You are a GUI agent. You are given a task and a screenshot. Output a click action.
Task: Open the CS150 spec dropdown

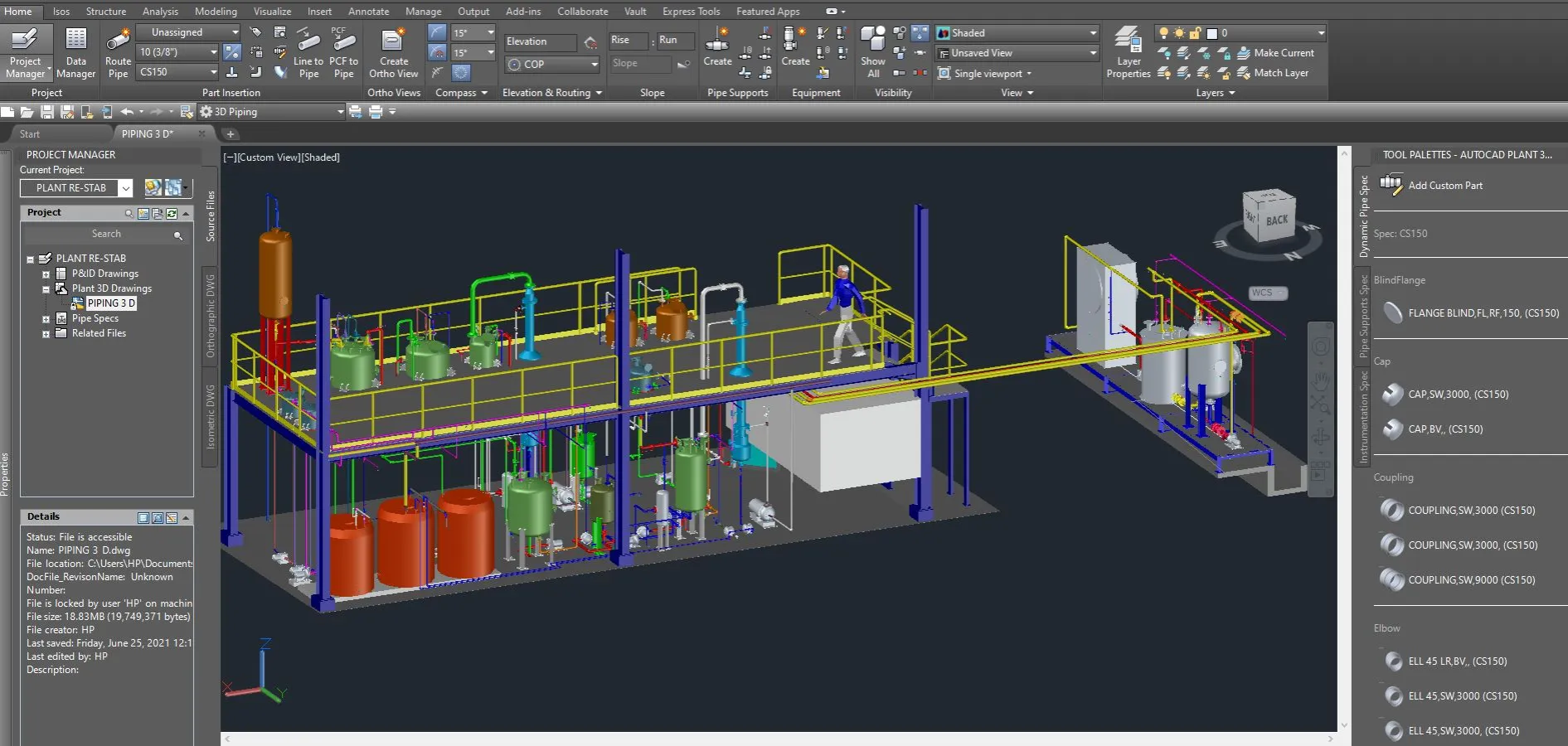[177, 72]
